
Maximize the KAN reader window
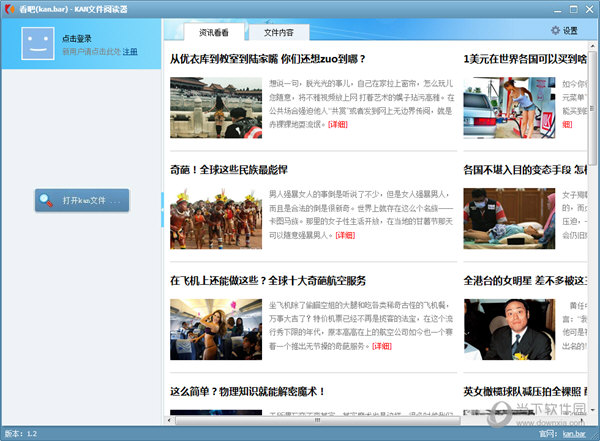click(x=574, y=10)
